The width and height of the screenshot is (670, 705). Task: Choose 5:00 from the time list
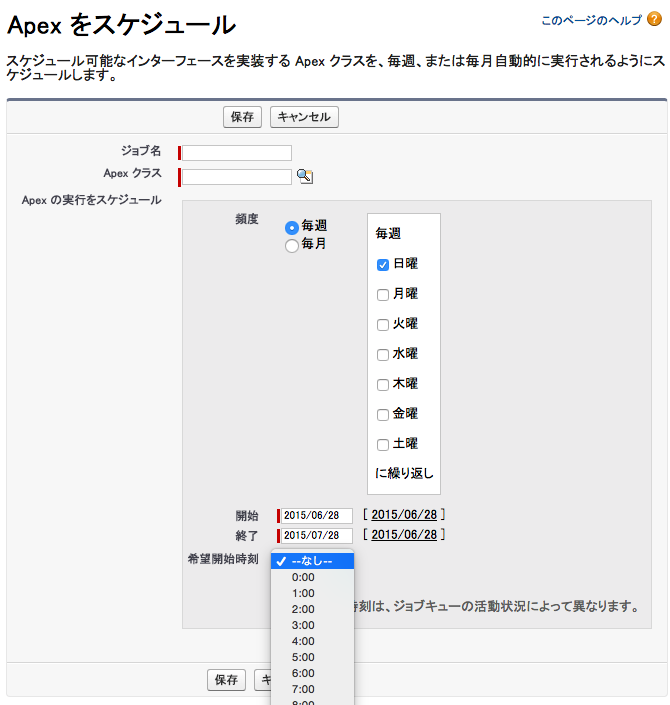click(313, 657)
